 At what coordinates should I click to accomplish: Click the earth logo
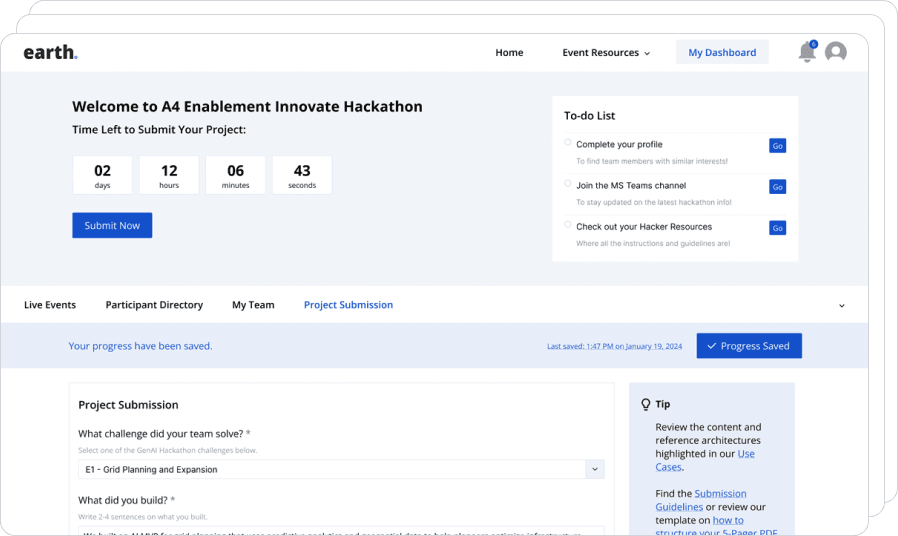50,52
